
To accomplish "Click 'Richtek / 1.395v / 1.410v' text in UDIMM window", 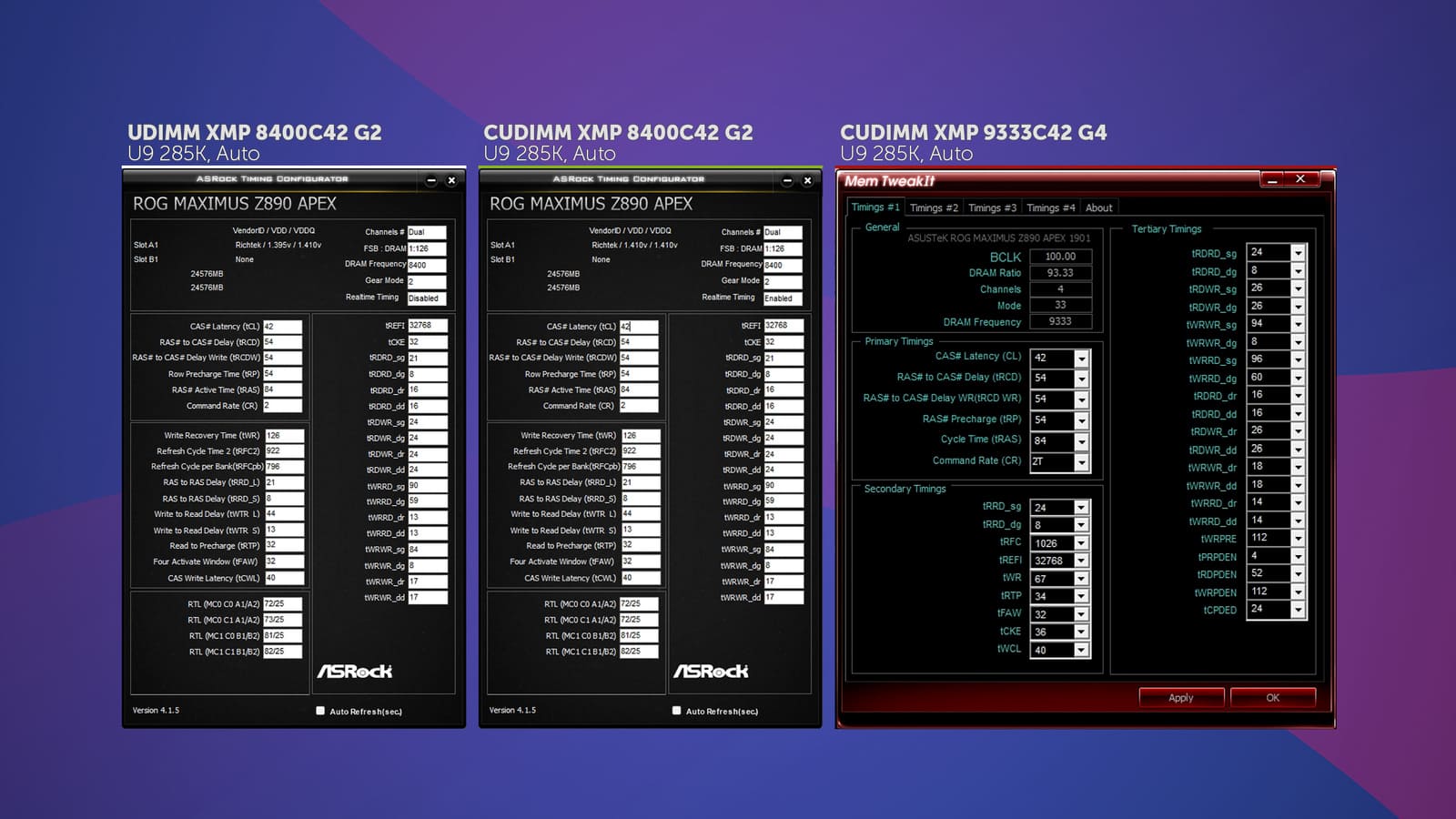I will [278, 245].
